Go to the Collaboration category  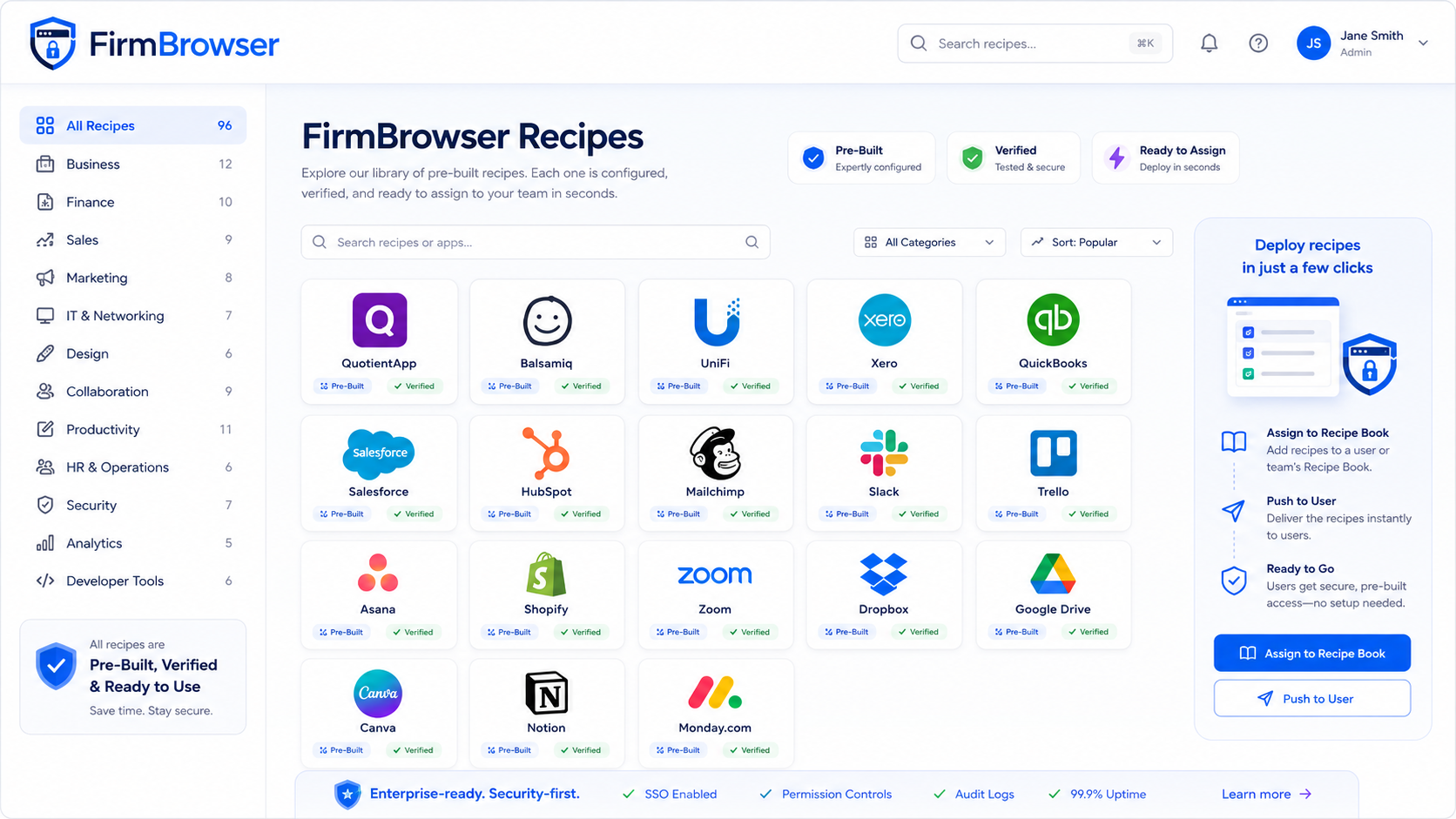pos(133,391)
